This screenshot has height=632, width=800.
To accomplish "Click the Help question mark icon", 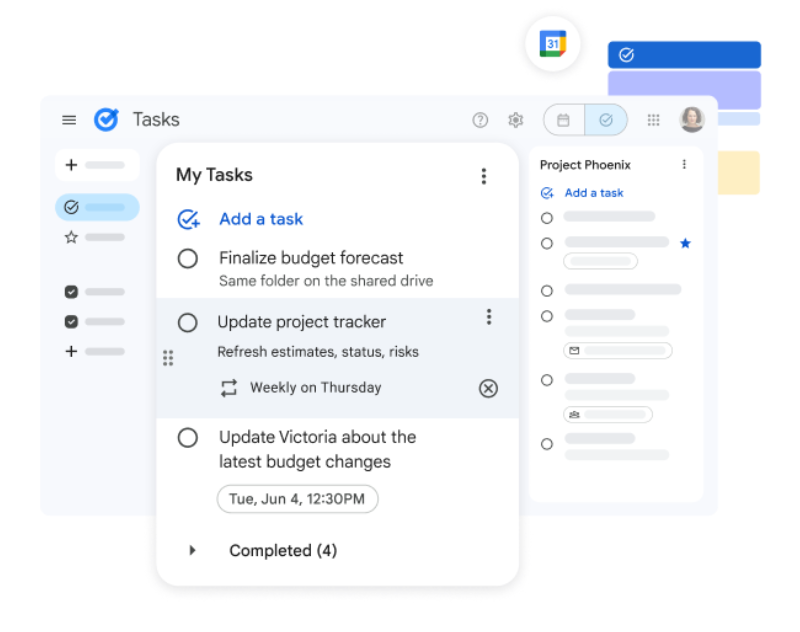I will coord(480,120).
